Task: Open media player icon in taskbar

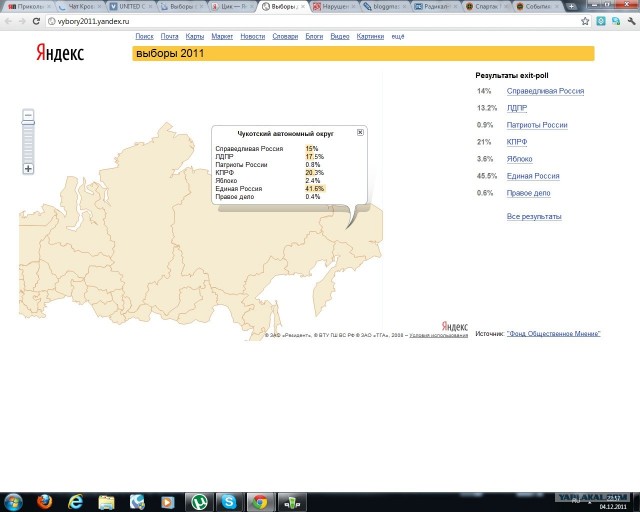Action: pyautogui.click(x=168, y=502)
